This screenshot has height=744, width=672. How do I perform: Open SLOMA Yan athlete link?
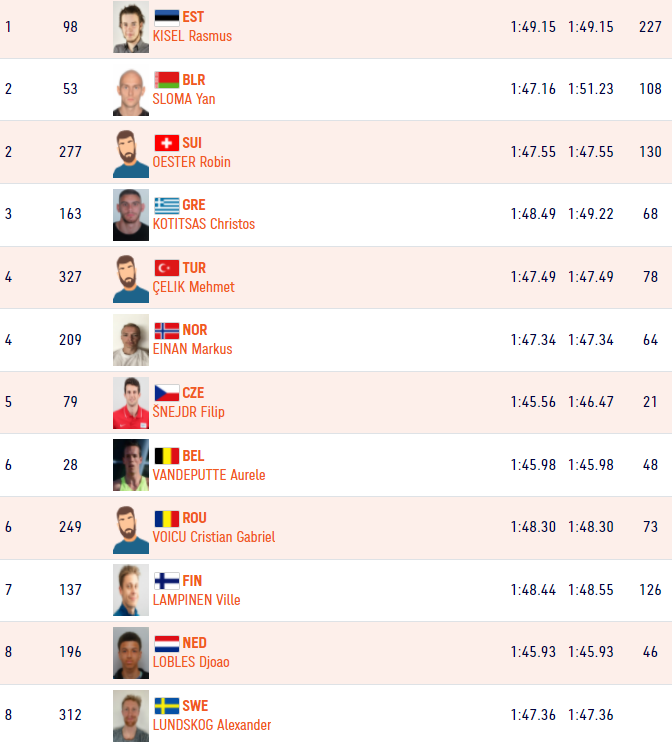pos(184,99)
